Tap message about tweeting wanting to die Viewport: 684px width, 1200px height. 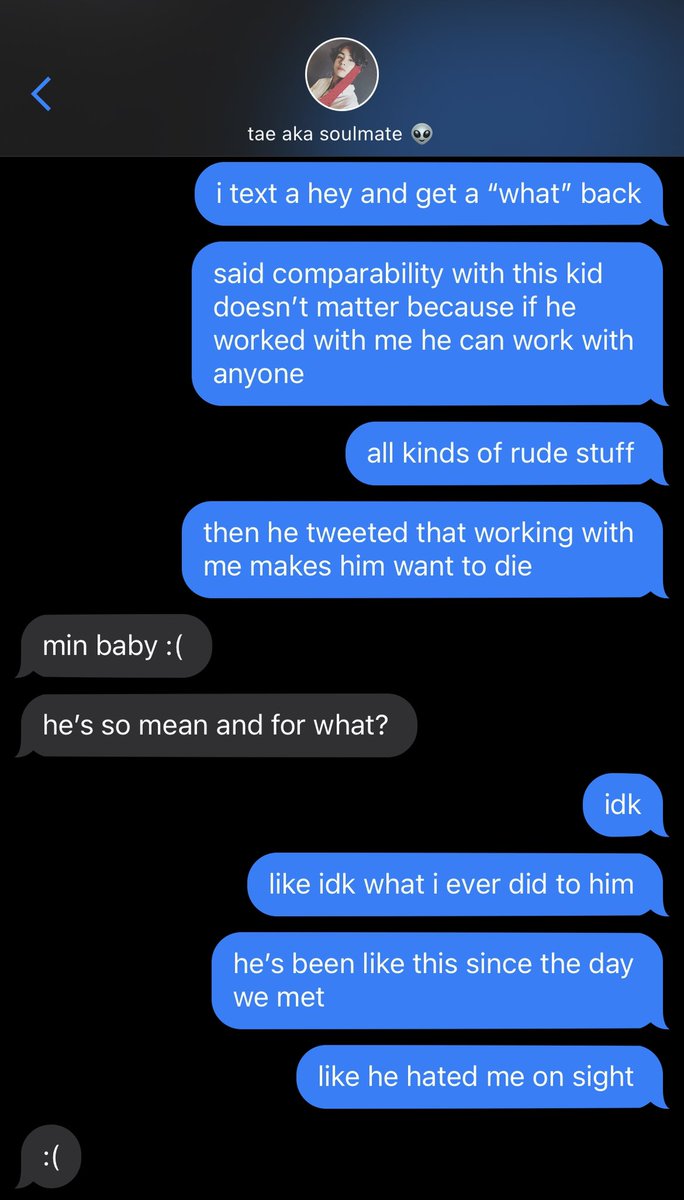422,549
